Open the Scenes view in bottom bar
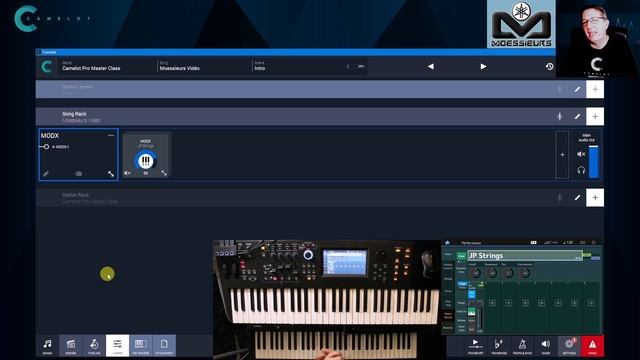The width and height of the screenshot is (640, 360). [71, 346]
